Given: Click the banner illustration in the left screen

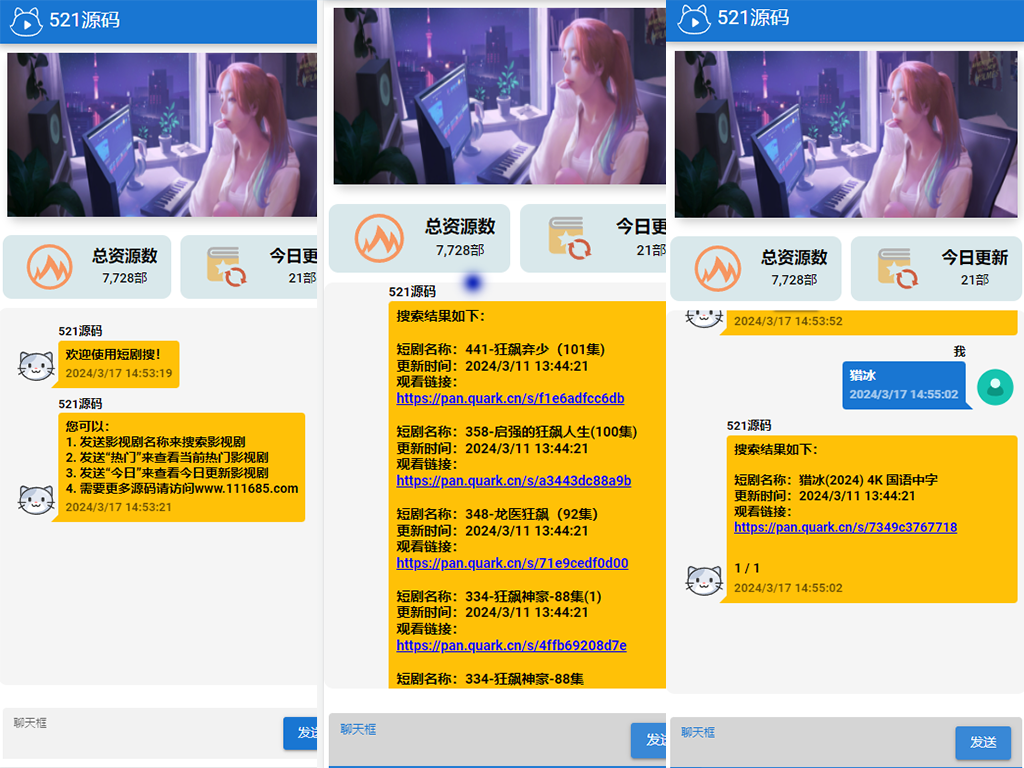Looking at the screenshot, I should pos(162,135).
